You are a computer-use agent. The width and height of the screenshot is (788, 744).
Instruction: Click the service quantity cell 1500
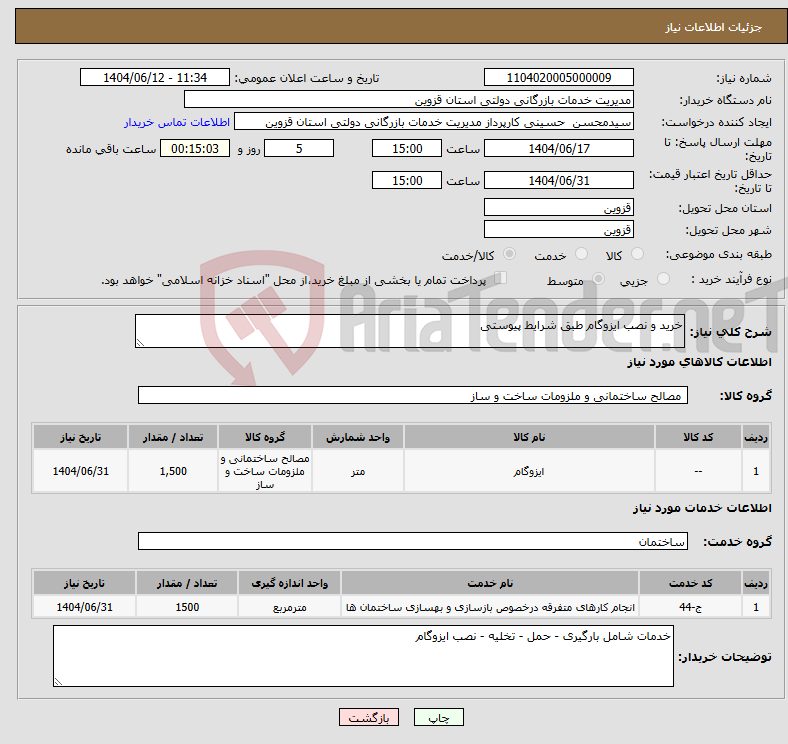[x=187, y=607]
